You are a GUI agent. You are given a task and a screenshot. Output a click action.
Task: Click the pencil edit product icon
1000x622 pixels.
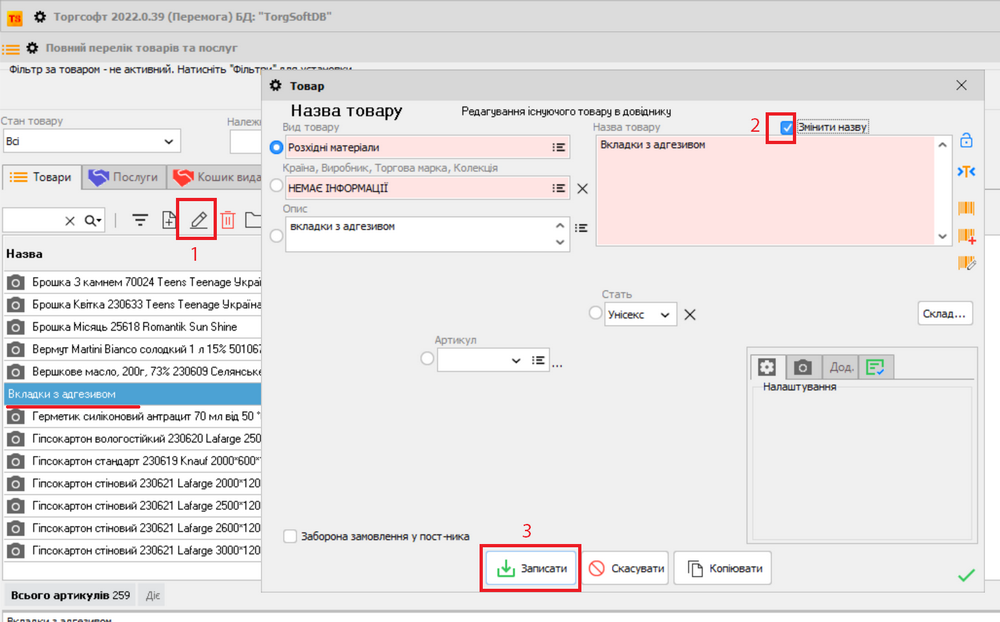(198, 220)
